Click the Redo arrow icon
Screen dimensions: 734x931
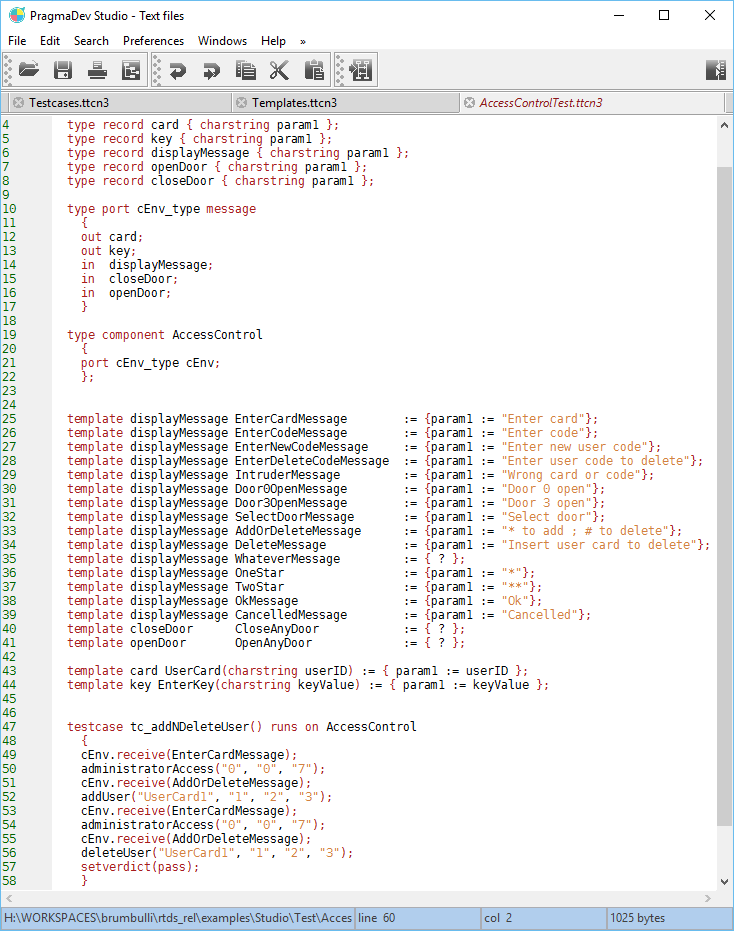pyautogui.click(x=211, y=70)
